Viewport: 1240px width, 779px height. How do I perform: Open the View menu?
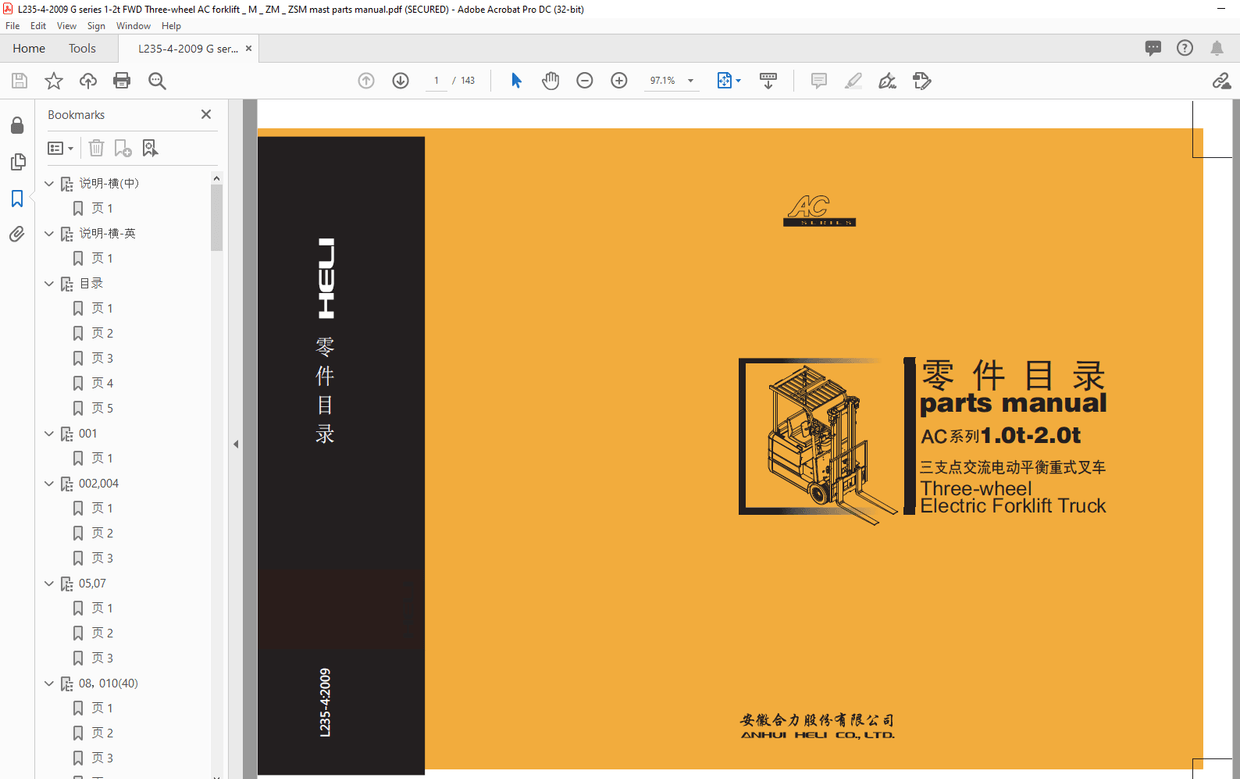coord(66,26)
